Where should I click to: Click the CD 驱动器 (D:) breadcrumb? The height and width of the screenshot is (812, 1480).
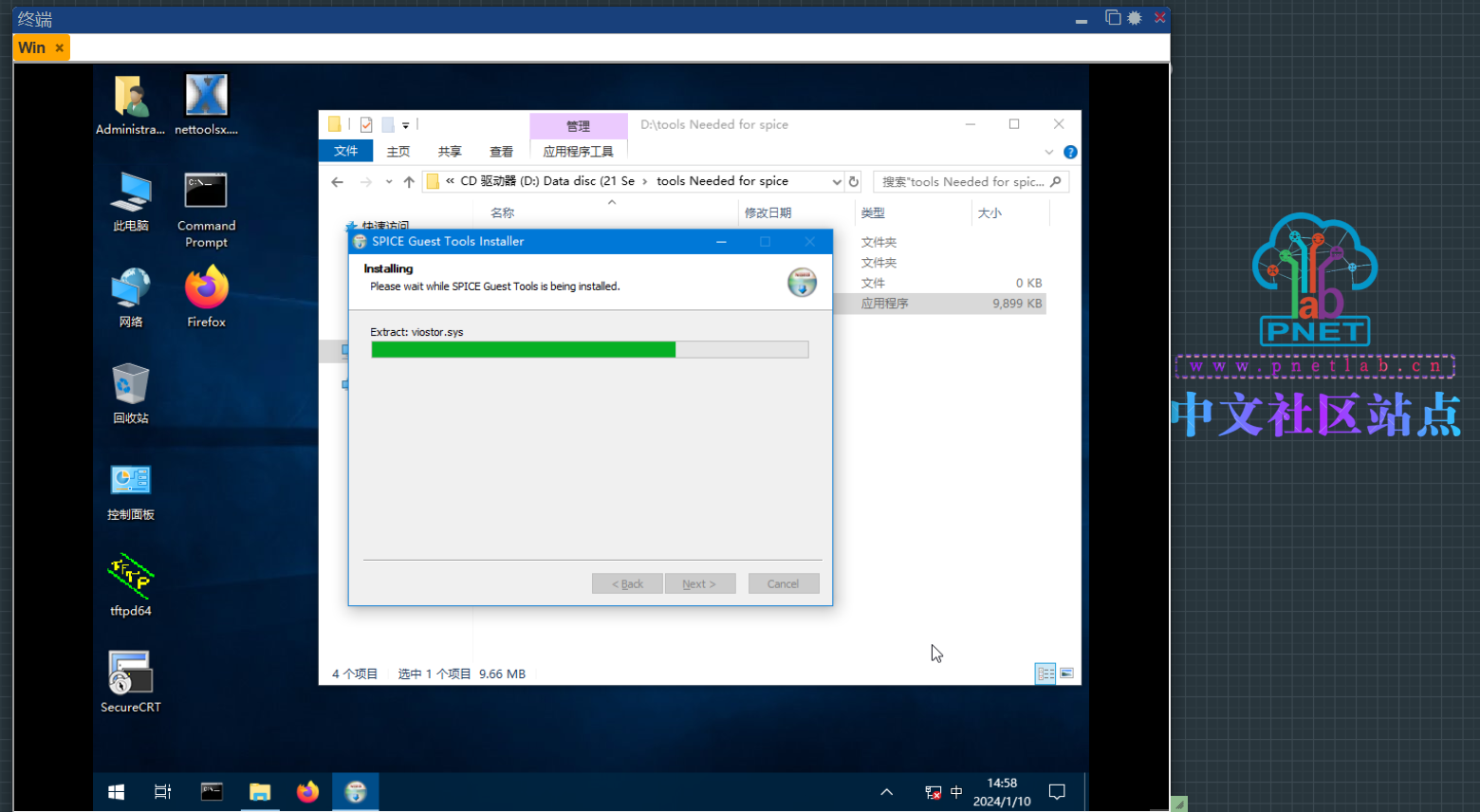pos(547,181)
